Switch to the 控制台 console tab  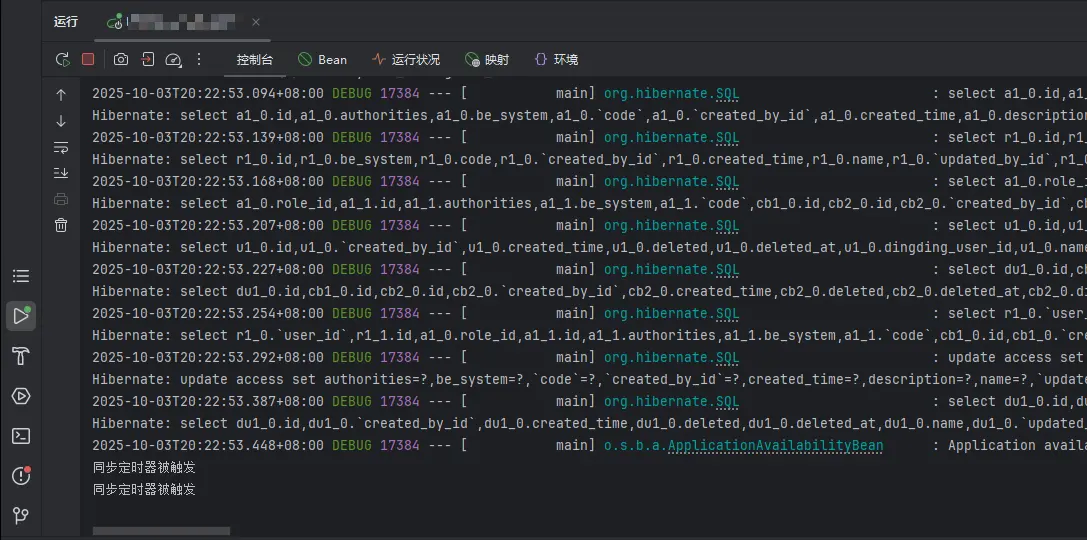click(x=254, y=60)
